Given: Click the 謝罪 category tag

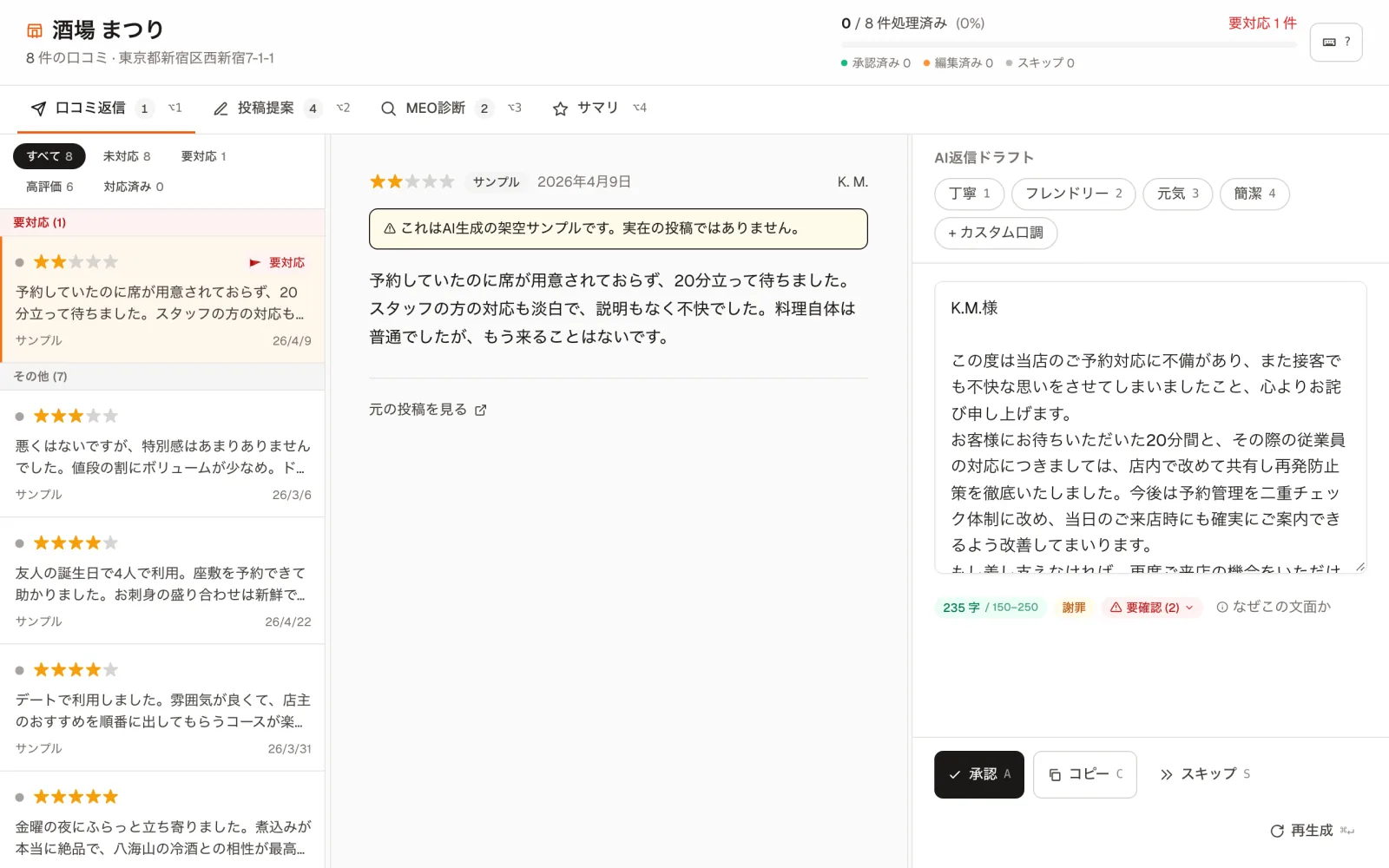Looking at the screenshot, I should [1074, 608].
